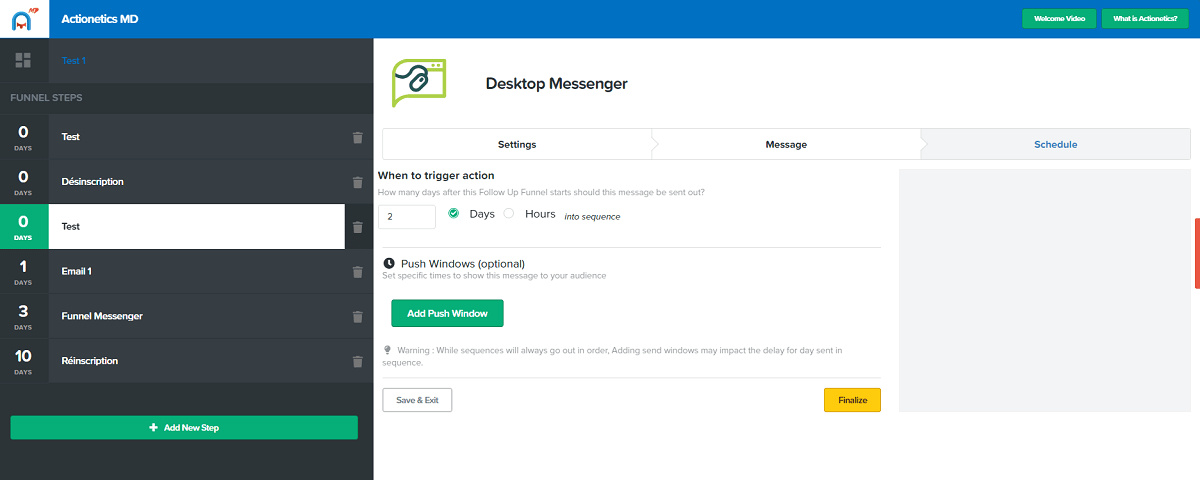Open the Welcome Video button
Viewport: 1200px width, 480px height.
[x=1059, y=19]
